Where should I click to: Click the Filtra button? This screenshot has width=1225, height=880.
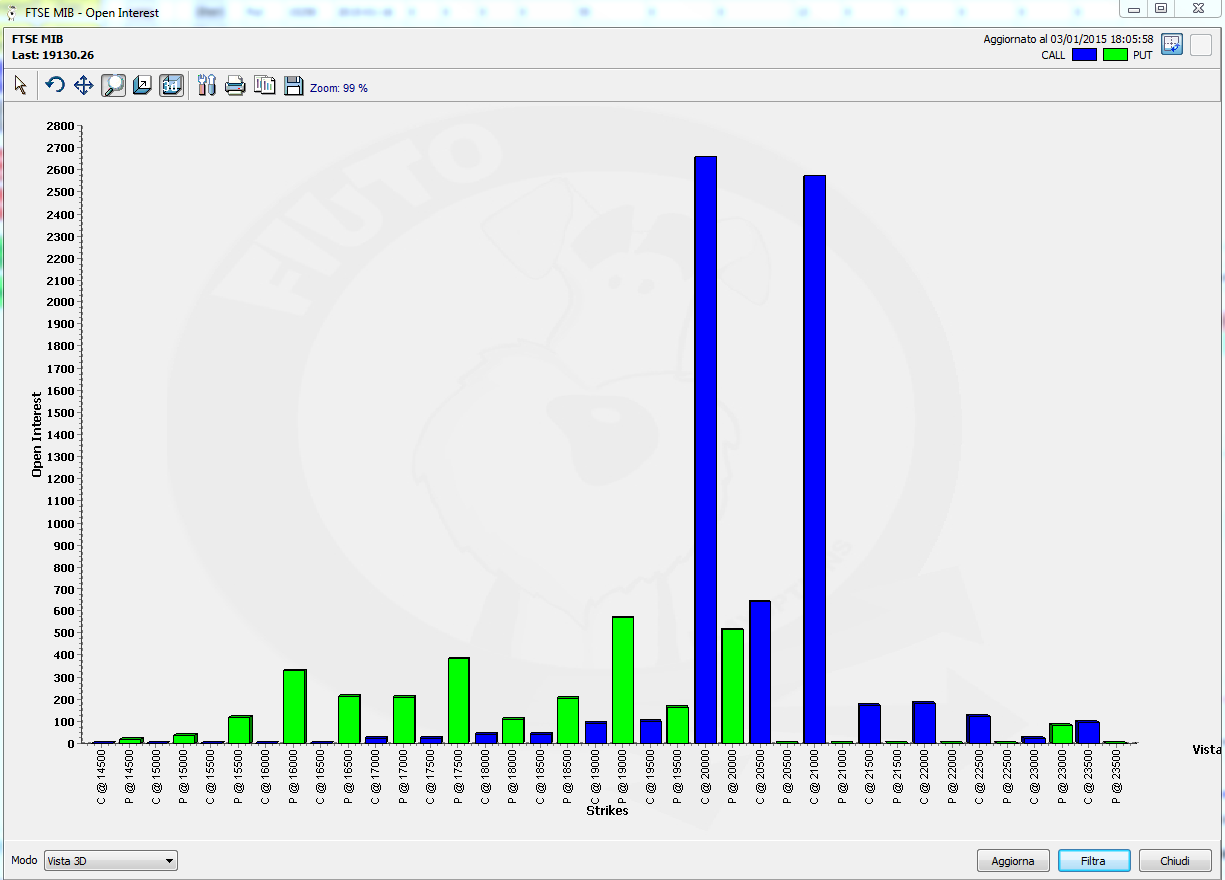pyautogui.click(x=1094, y=860)
